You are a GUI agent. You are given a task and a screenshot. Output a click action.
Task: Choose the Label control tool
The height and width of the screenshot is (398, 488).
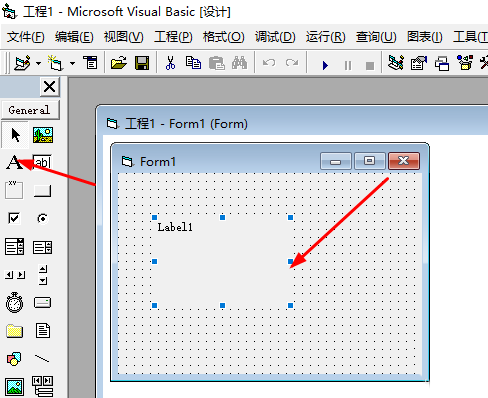pyautogui.click(x=14, y=163)
